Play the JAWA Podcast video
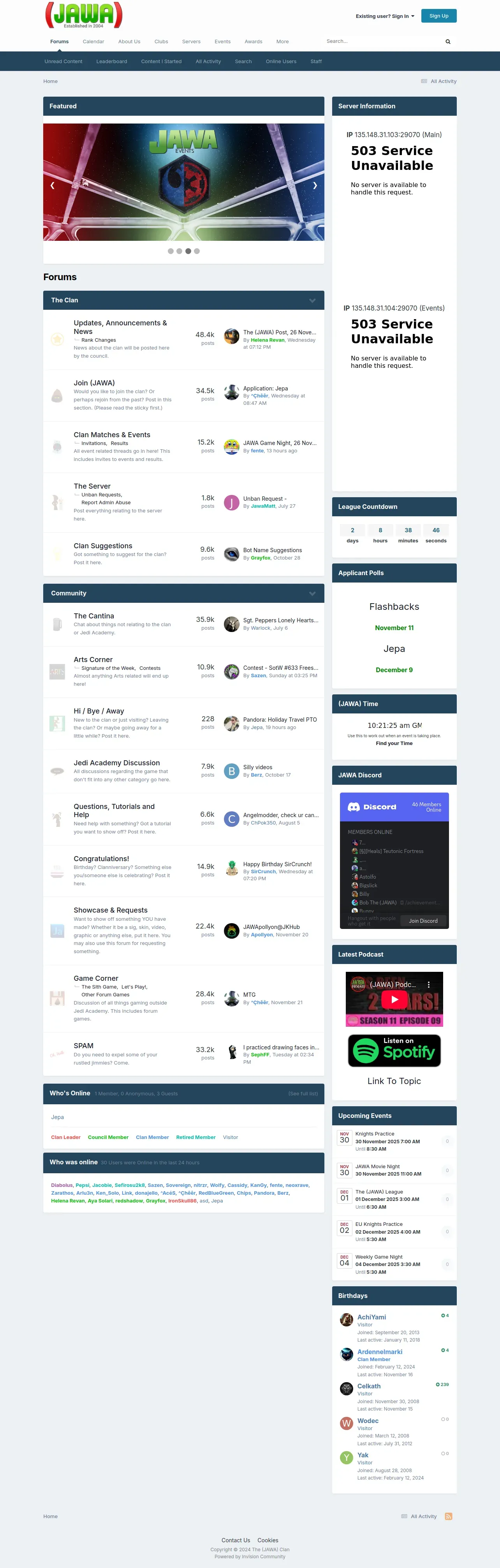The width and height of the screenshot is (500, 1568). click(x=394, y=999)
